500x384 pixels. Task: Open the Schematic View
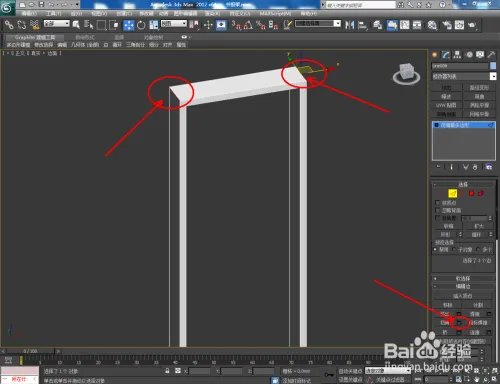[417, 25]
